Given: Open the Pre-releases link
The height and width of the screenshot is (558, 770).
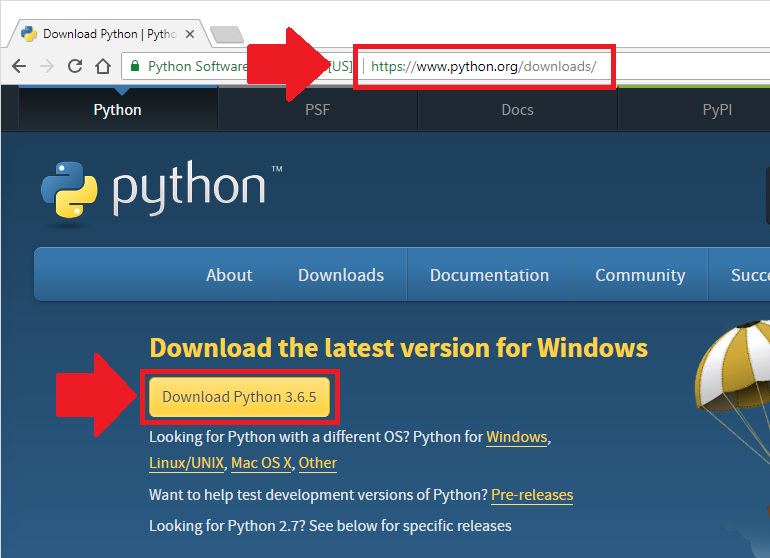Looking at the screenshot, I should 532,495.
